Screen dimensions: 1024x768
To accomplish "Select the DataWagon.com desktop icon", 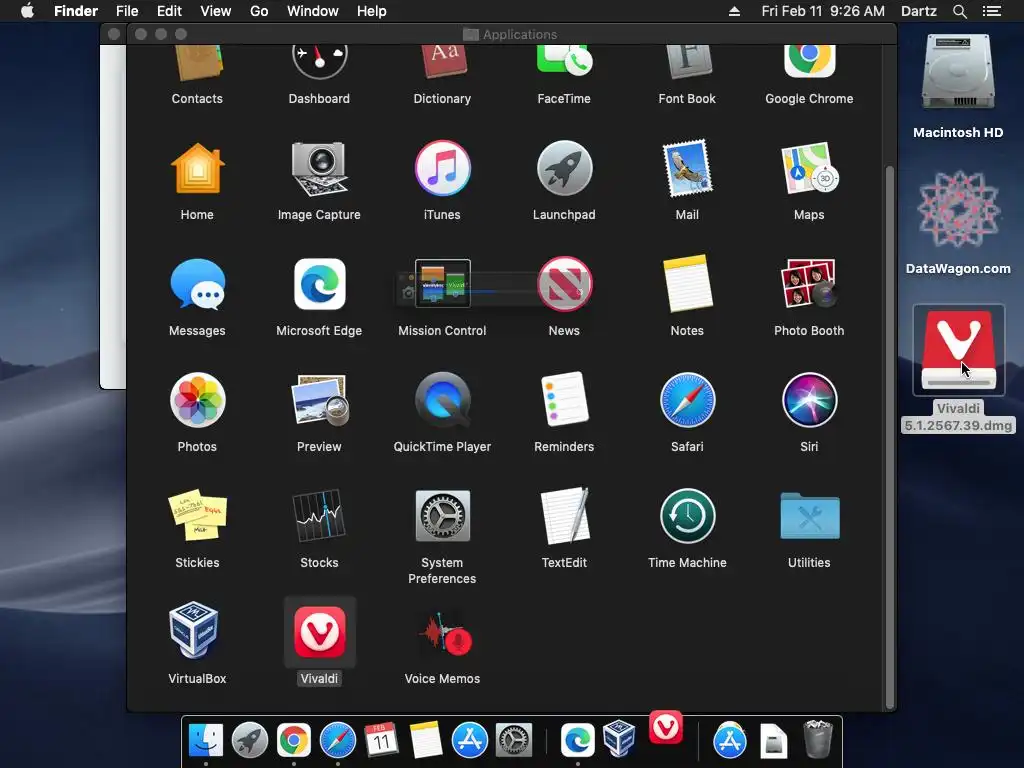I will (x=958, y=209).
